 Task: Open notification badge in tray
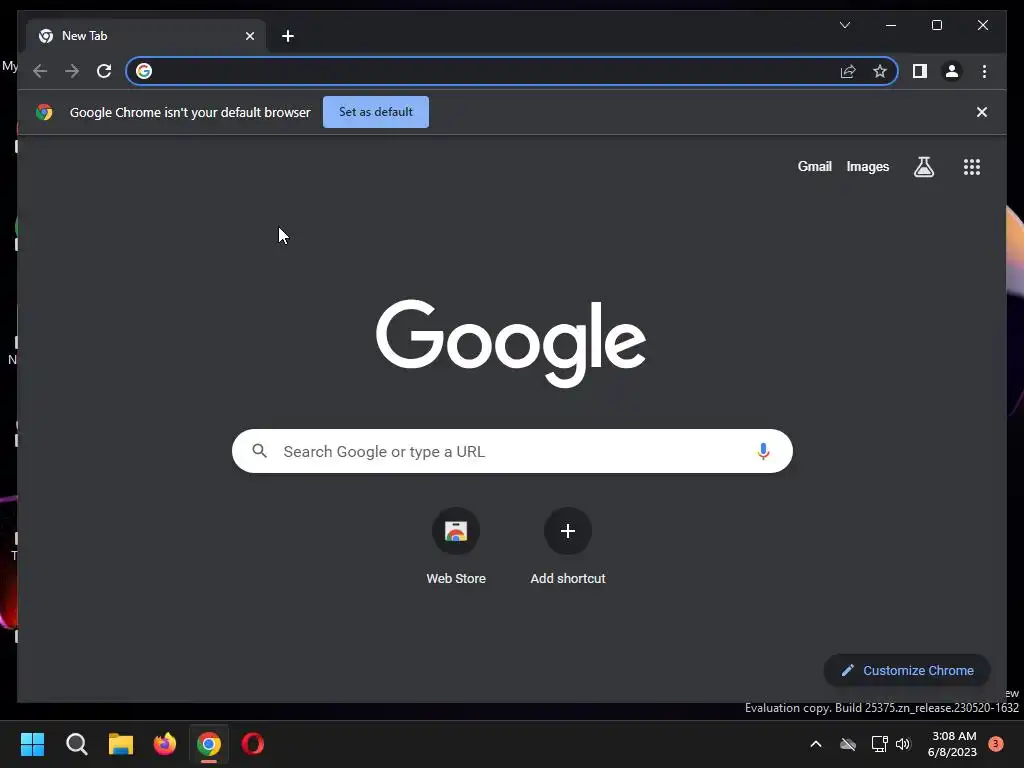995,744
